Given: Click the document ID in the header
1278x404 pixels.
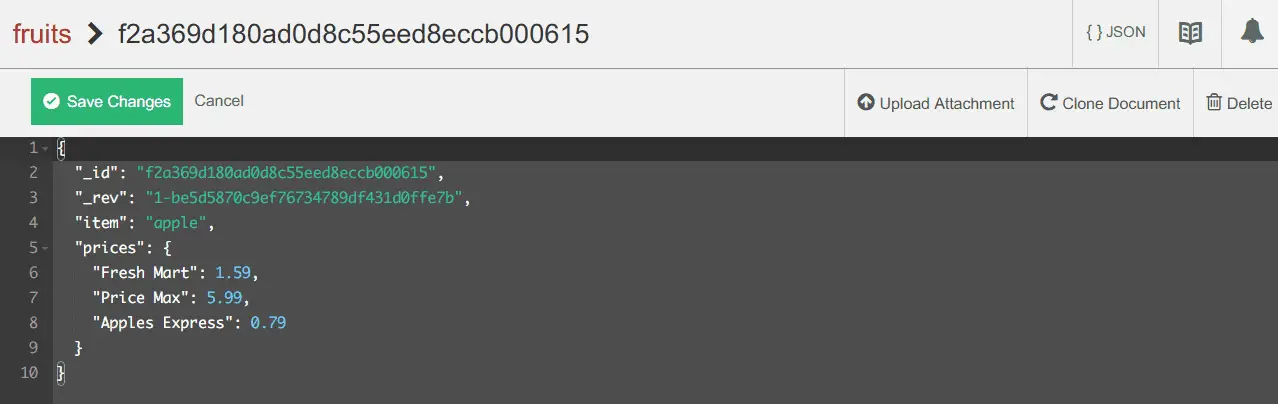Looking at the screenshot, I should pyautogui.click(x=353, y=34).
